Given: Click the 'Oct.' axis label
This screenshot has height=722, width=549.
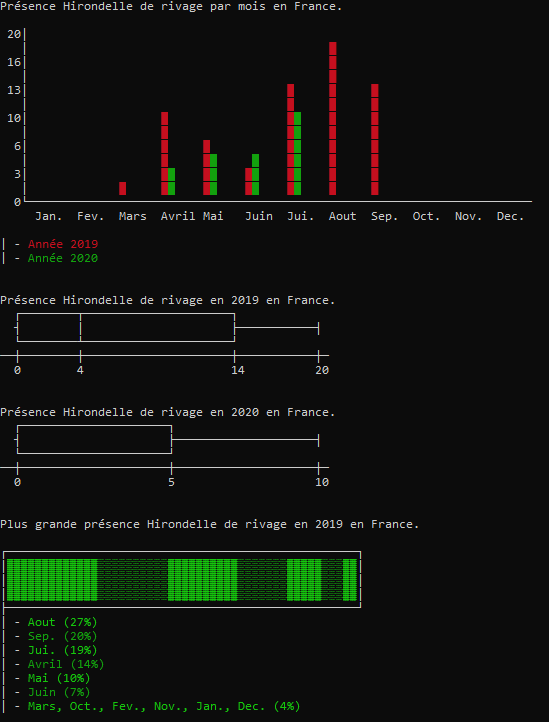Looking at the screenshot, I should 426,216.
